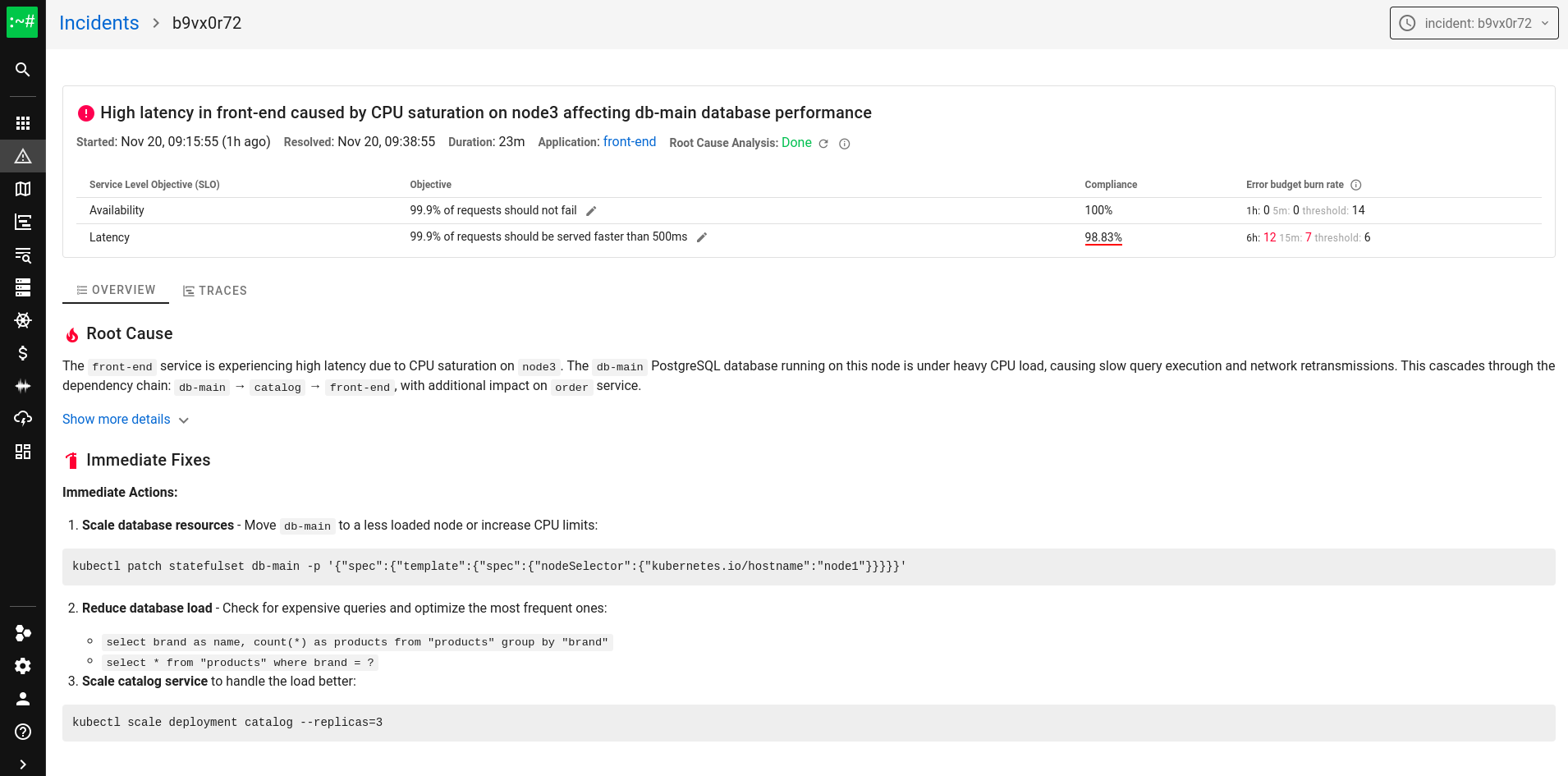1568x776 pixels.
Task: Refresh the Root Cause Analysis
Action: pos(824,142)
